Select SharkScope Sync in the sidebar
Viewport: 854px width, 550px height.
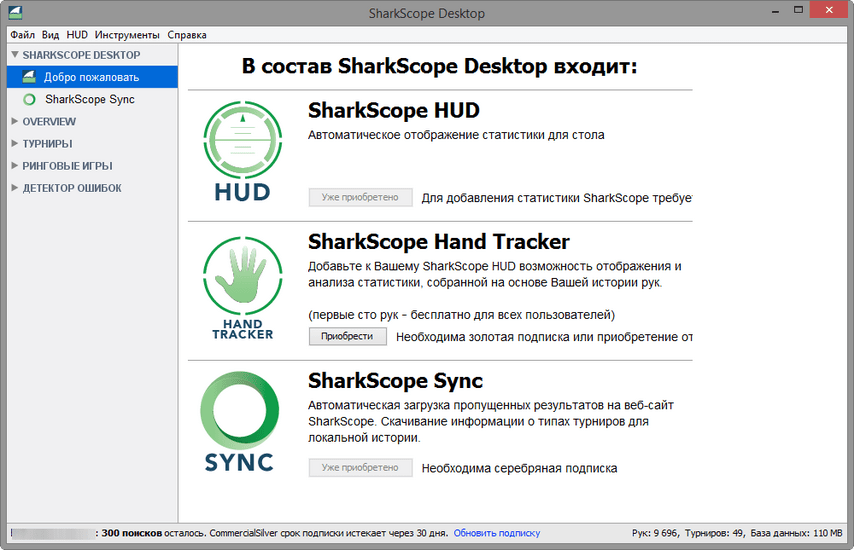pyautogui.click(x=92, y=99)
